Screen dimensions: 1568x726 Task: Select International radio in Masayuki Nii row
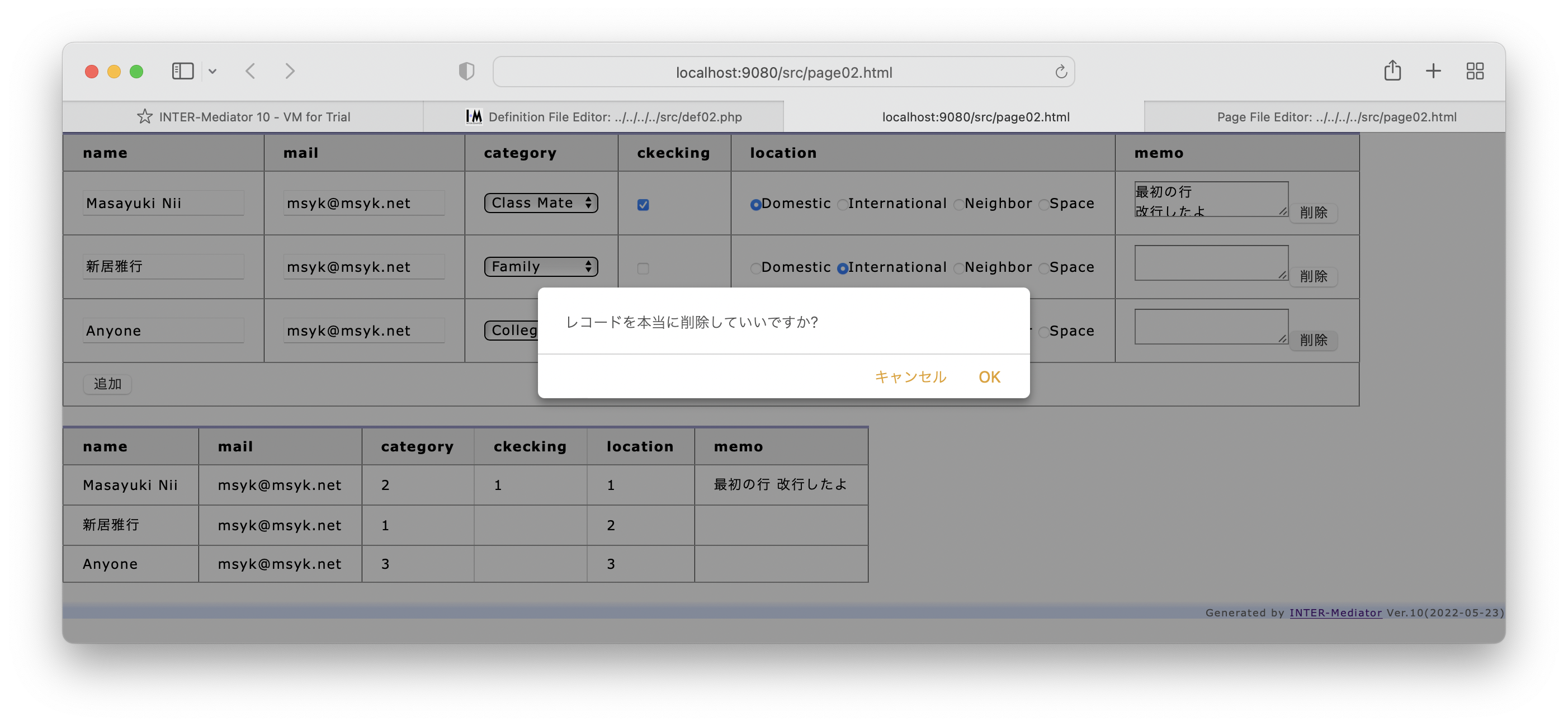coord(842,205)
